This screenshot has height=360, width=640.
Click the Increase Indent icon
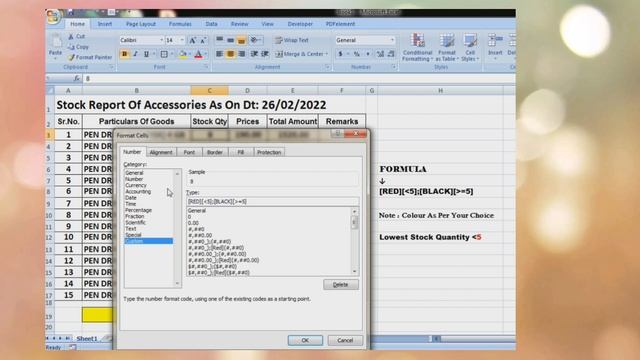click(x=265, y=54)
